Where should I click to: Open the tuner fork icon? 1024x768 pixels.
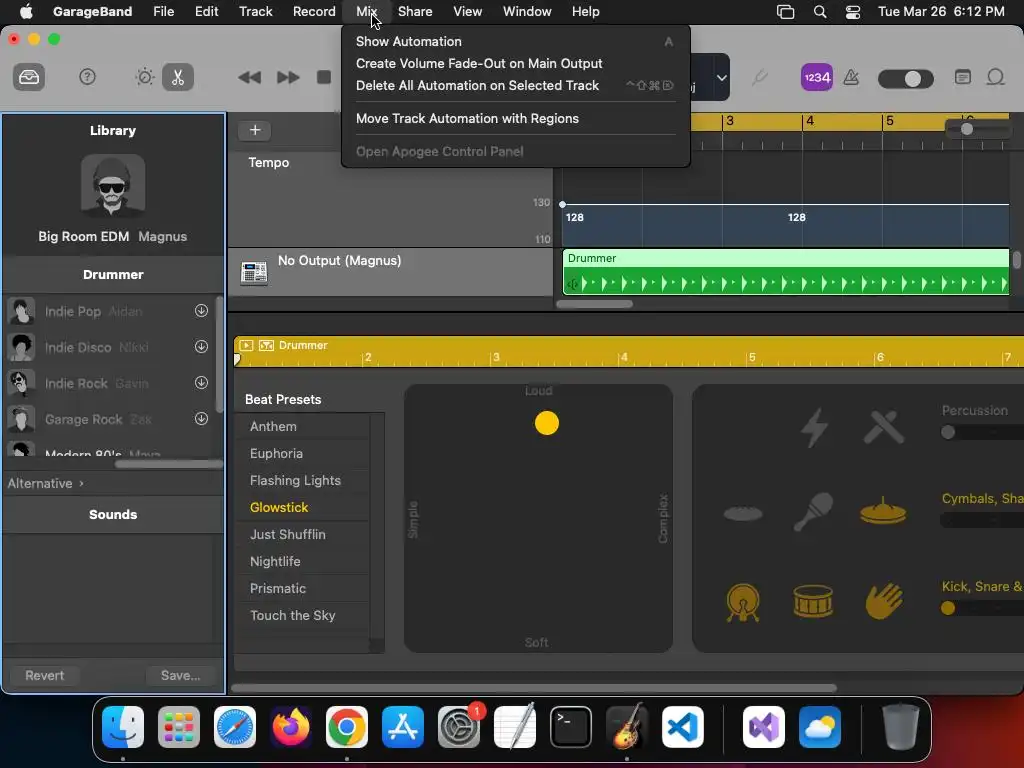coord(760,78)
